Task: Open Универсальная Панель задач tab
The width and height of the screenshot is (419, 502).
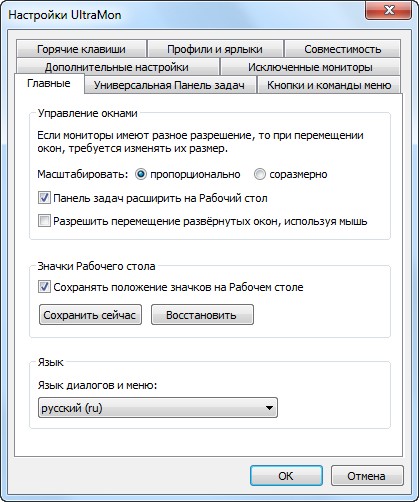Action: (170, 85)
